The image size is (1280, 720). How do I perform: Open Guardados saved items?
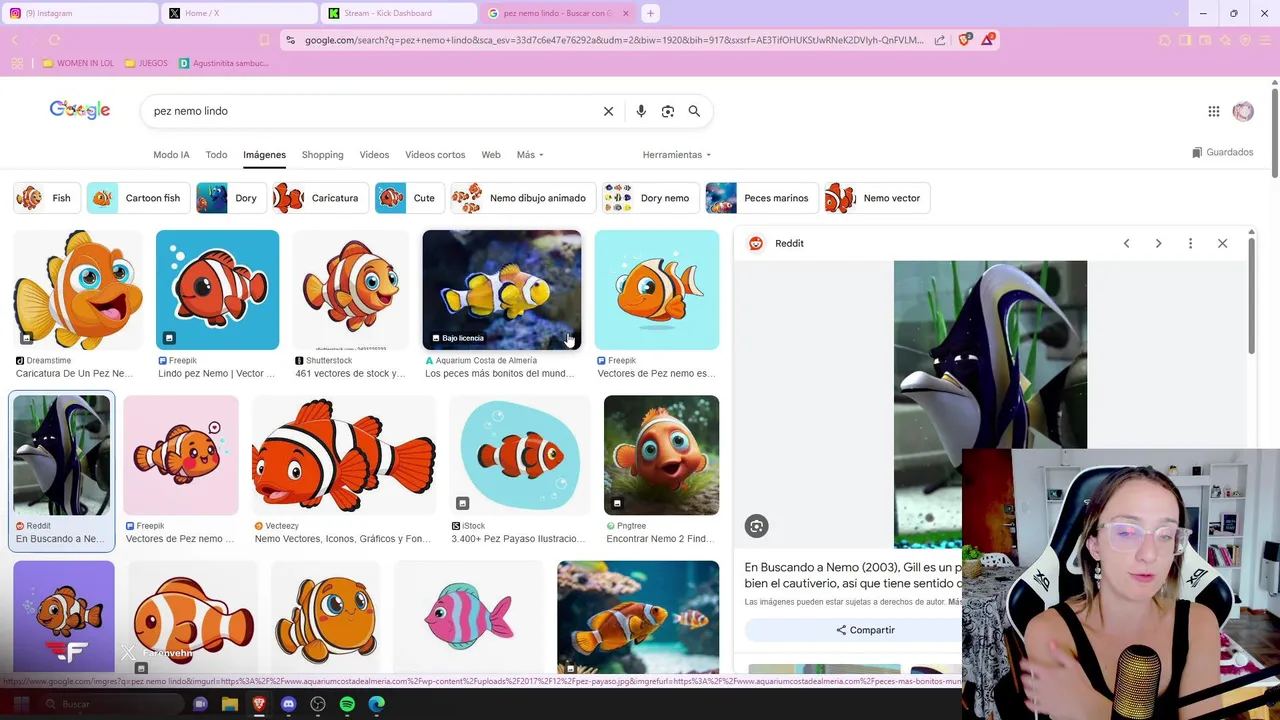coord(1222,152)
